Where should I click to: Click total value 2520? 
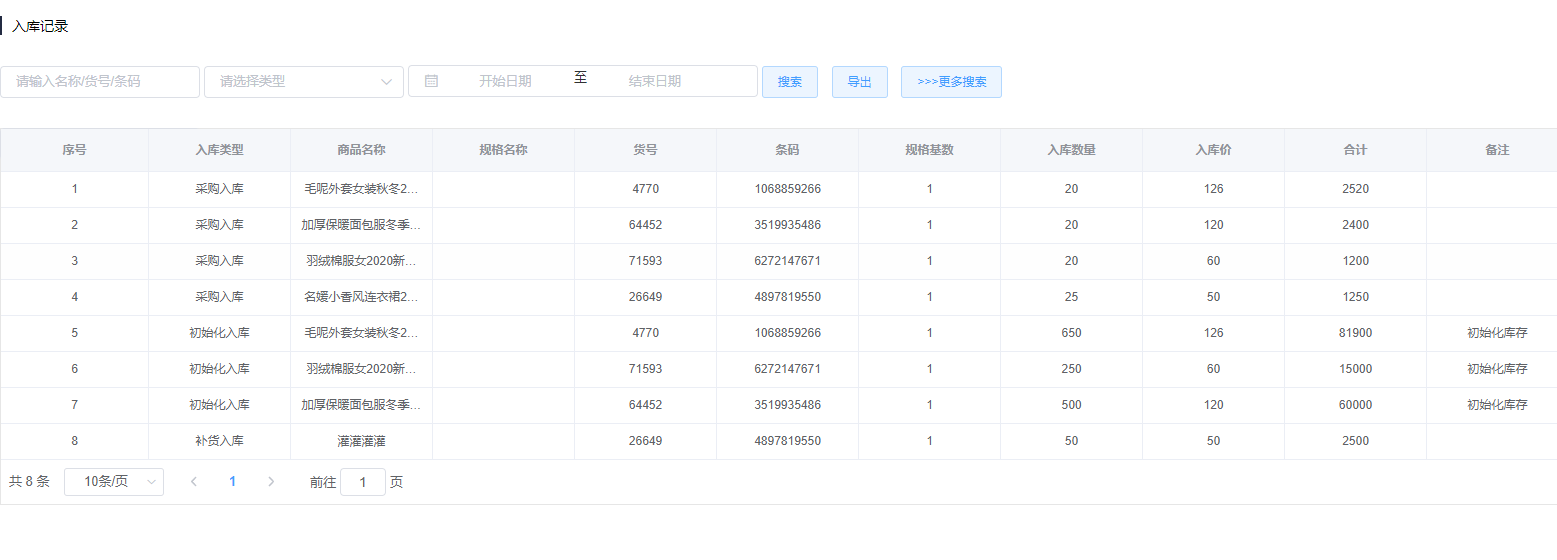1356,189
